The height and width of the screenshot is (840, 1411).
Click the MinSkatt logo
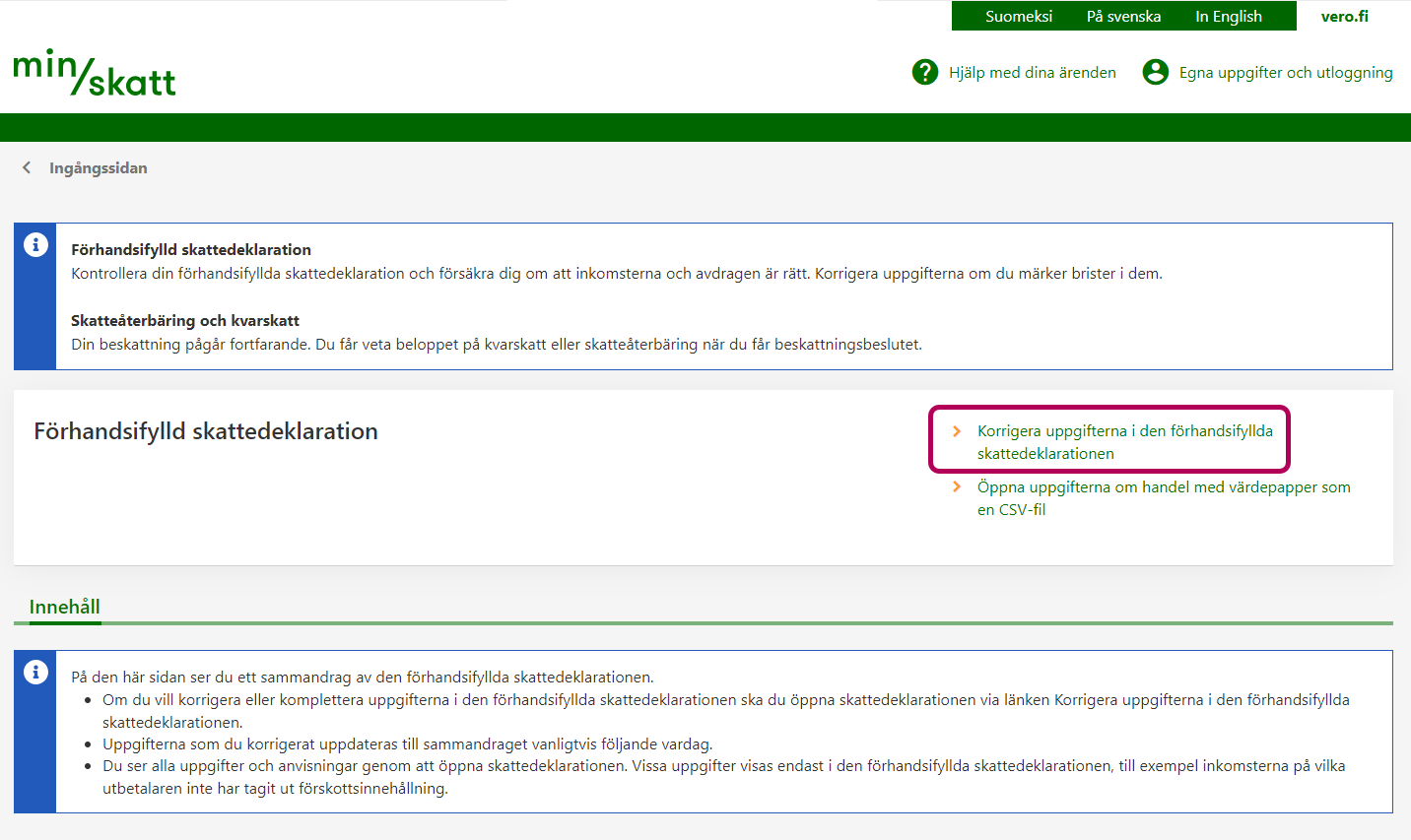(x=95, y=73)
